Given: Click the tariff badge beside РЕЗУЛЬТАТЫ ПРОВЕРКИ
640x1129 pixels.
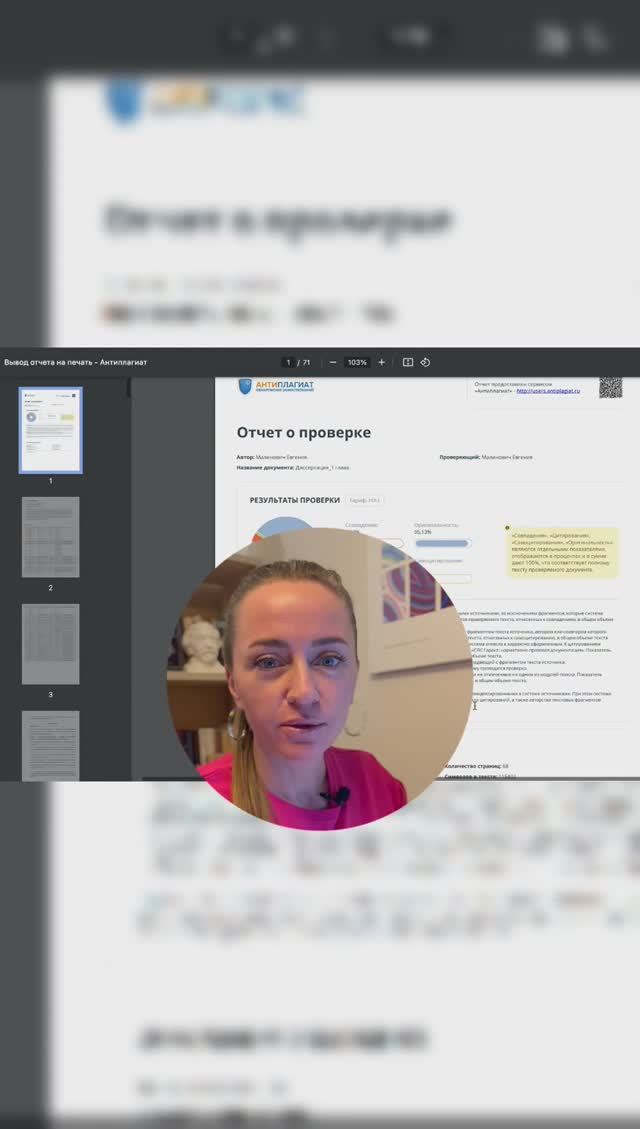Looking at the screenshot, I should pos(365,500).
